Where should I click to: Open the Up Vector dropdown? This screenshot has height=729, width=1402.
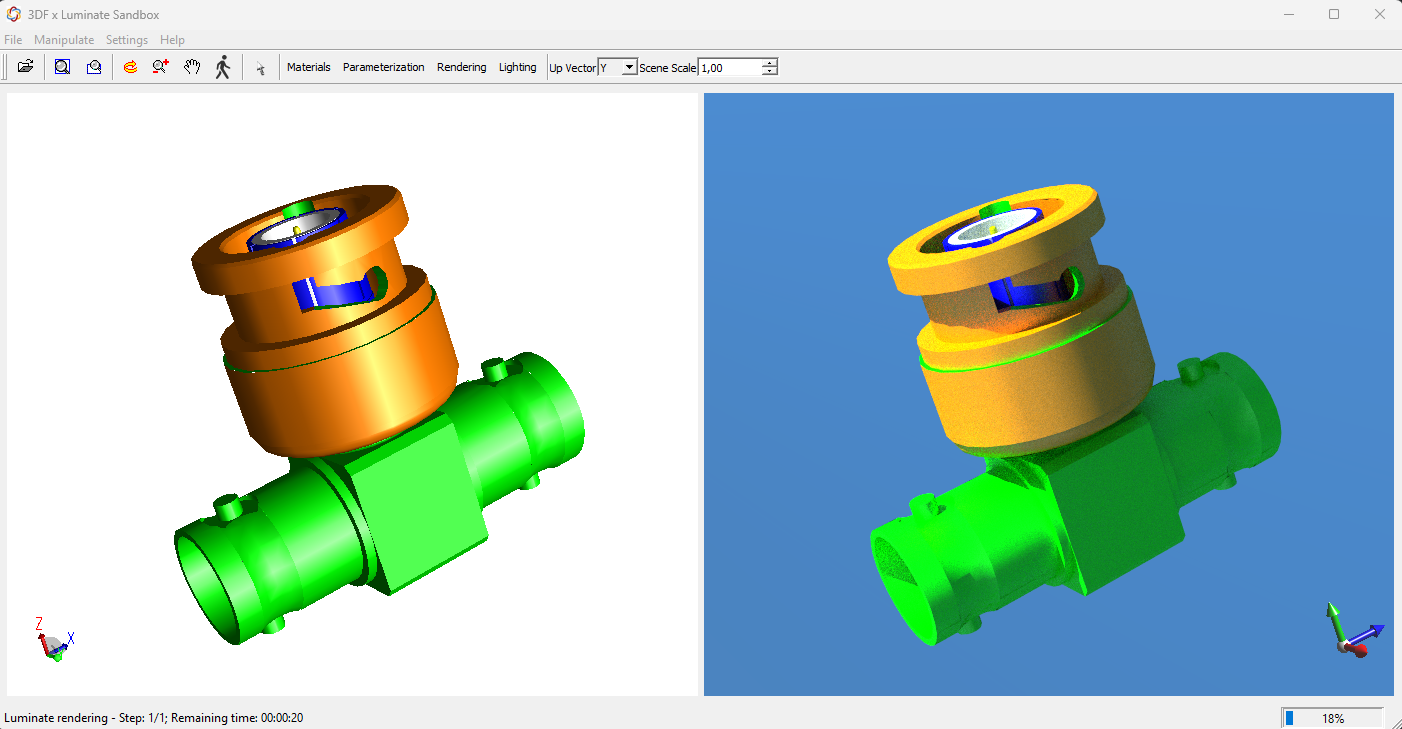pos(628,67)
